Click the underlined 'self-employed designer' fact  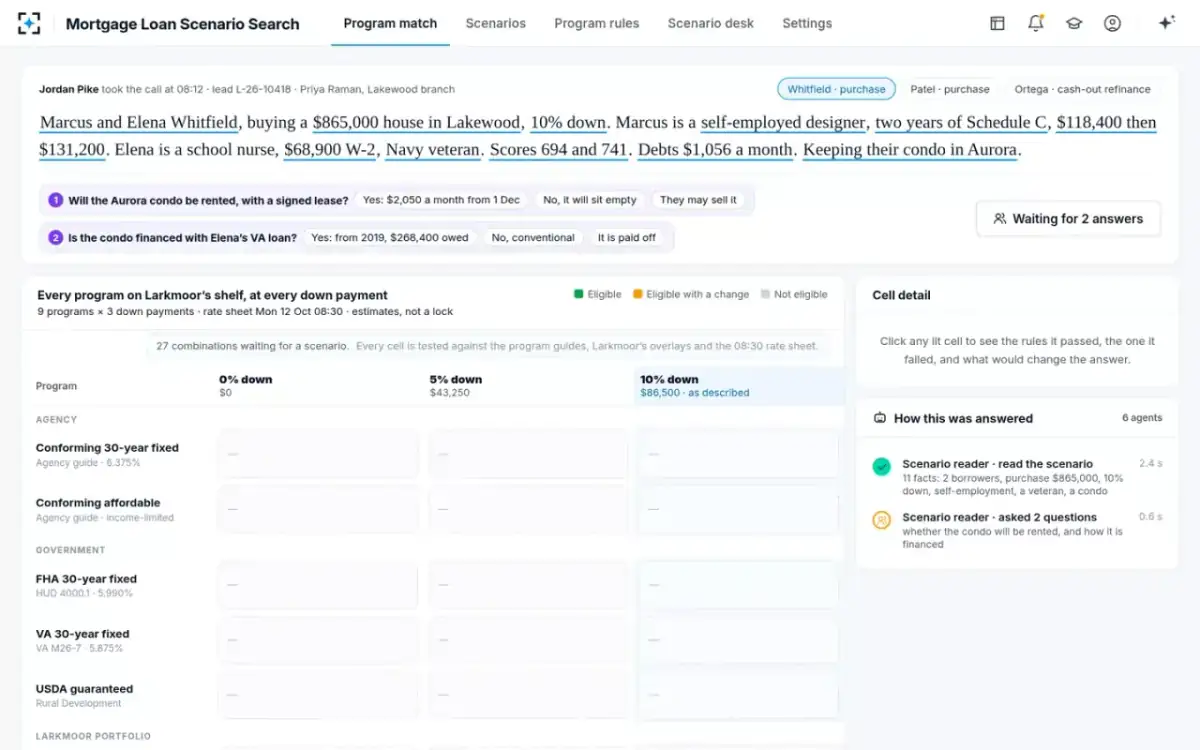[783, 123]
